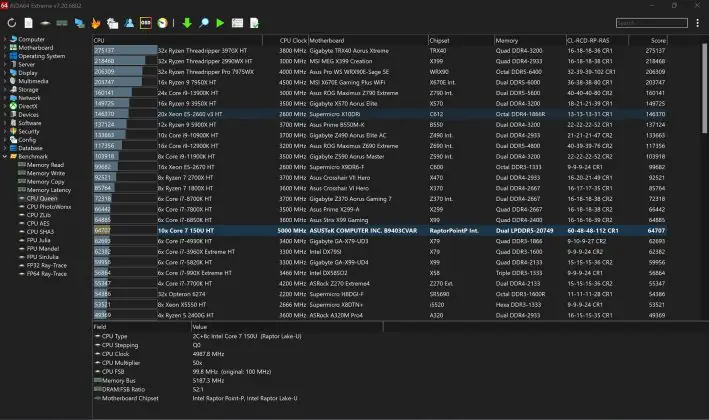Image resolution: width=709 pixels, height=420 pixels.
Task: Select Memory Copy benchmark
Action: 45,182
